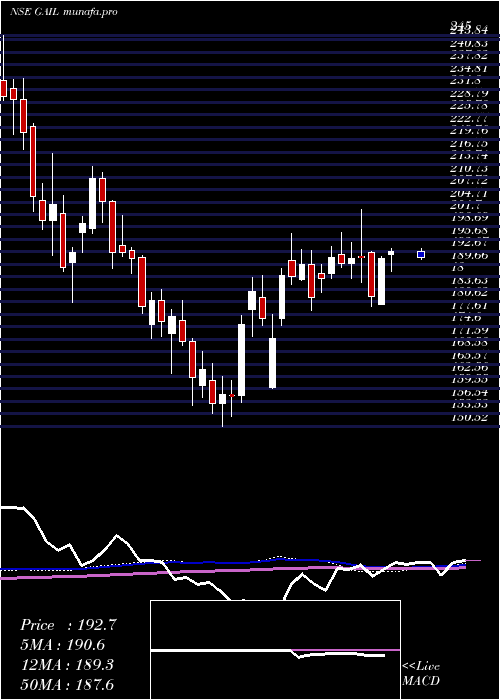
Task: Click inside the Live MACD indicator box
Action: [275, 650]
